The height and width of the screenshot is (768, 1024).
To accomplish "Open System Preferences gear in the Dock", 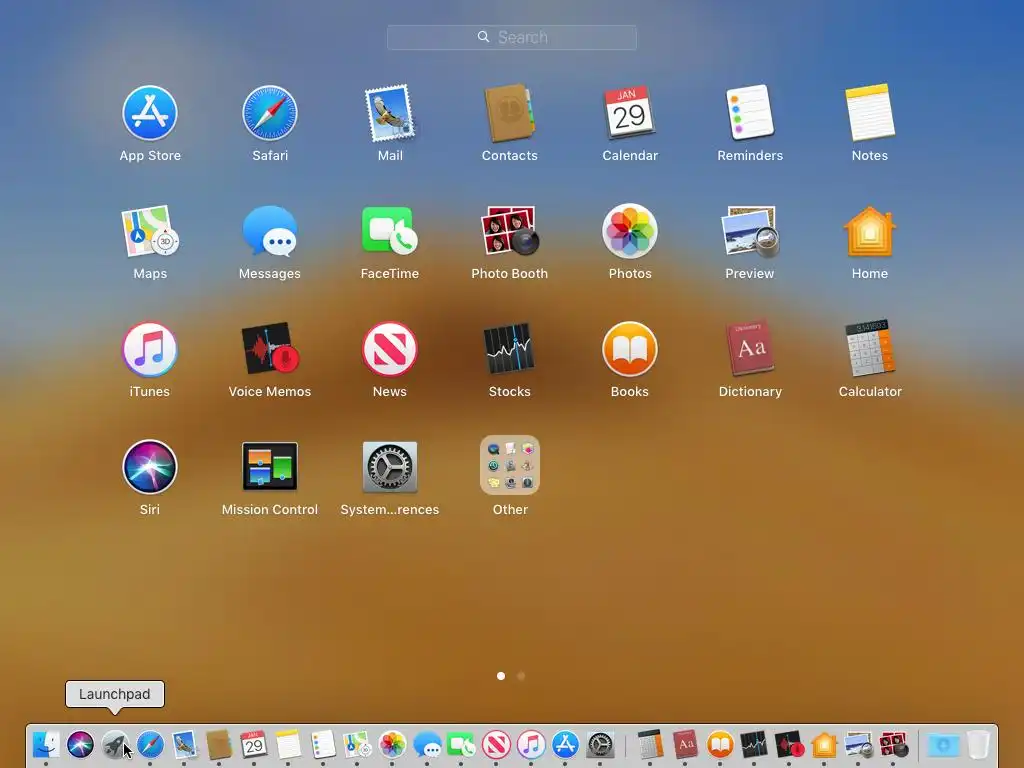I will tap(600, 744).
